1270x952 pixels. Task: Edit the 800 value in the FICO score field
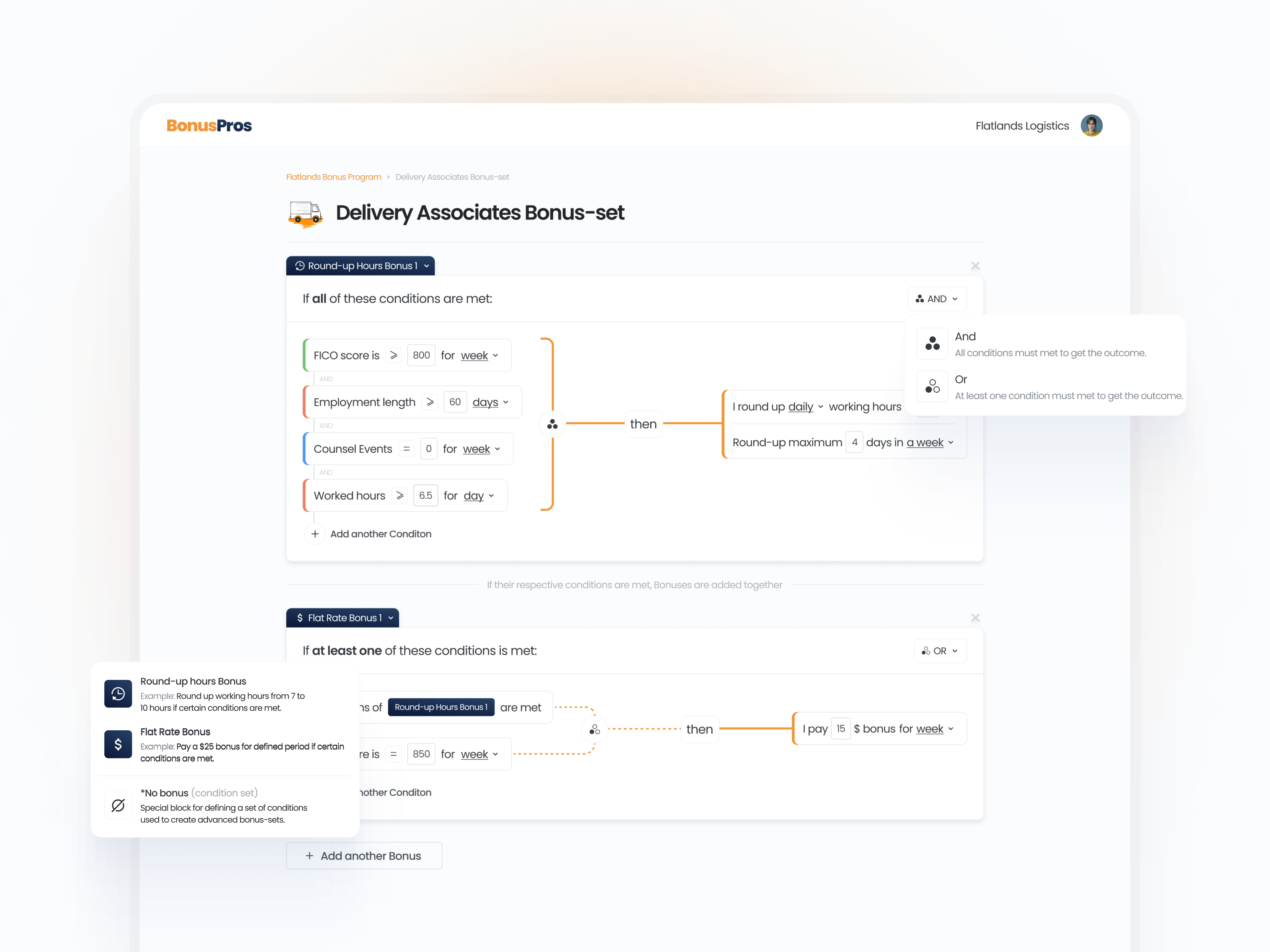point(421,355)
